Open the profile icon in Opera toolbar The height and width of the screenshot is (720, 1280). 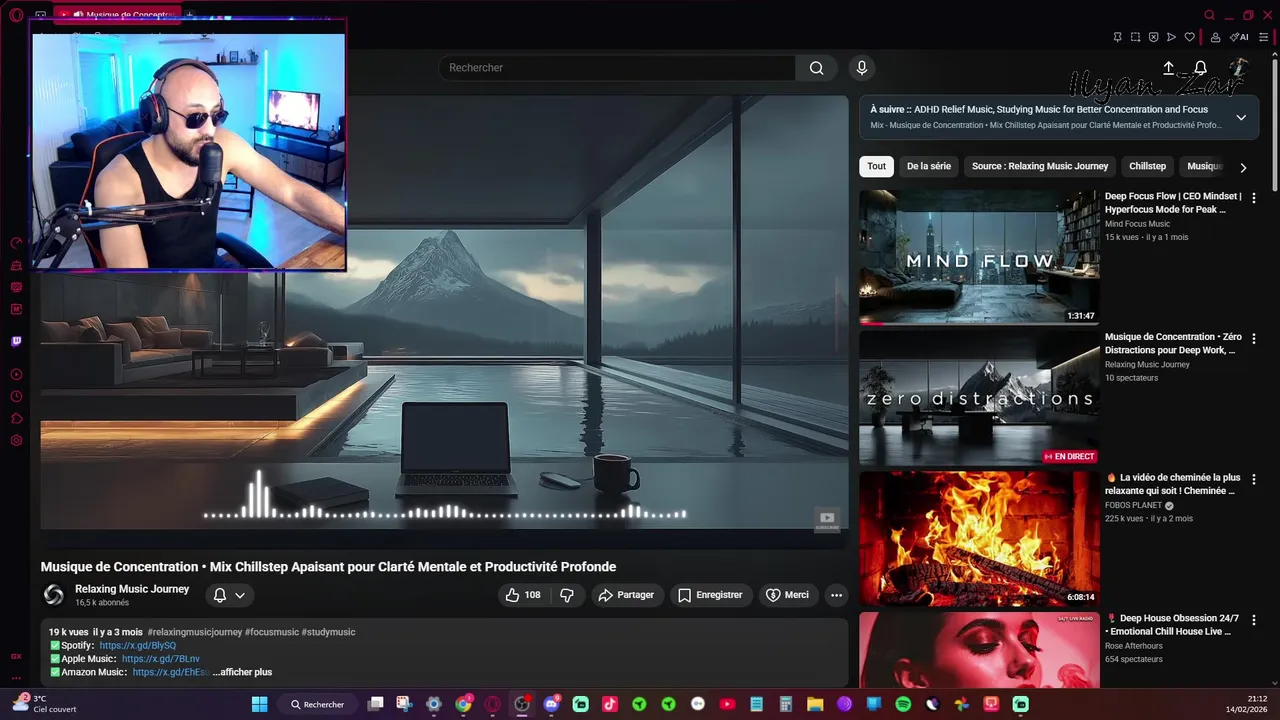(1215, 37)
